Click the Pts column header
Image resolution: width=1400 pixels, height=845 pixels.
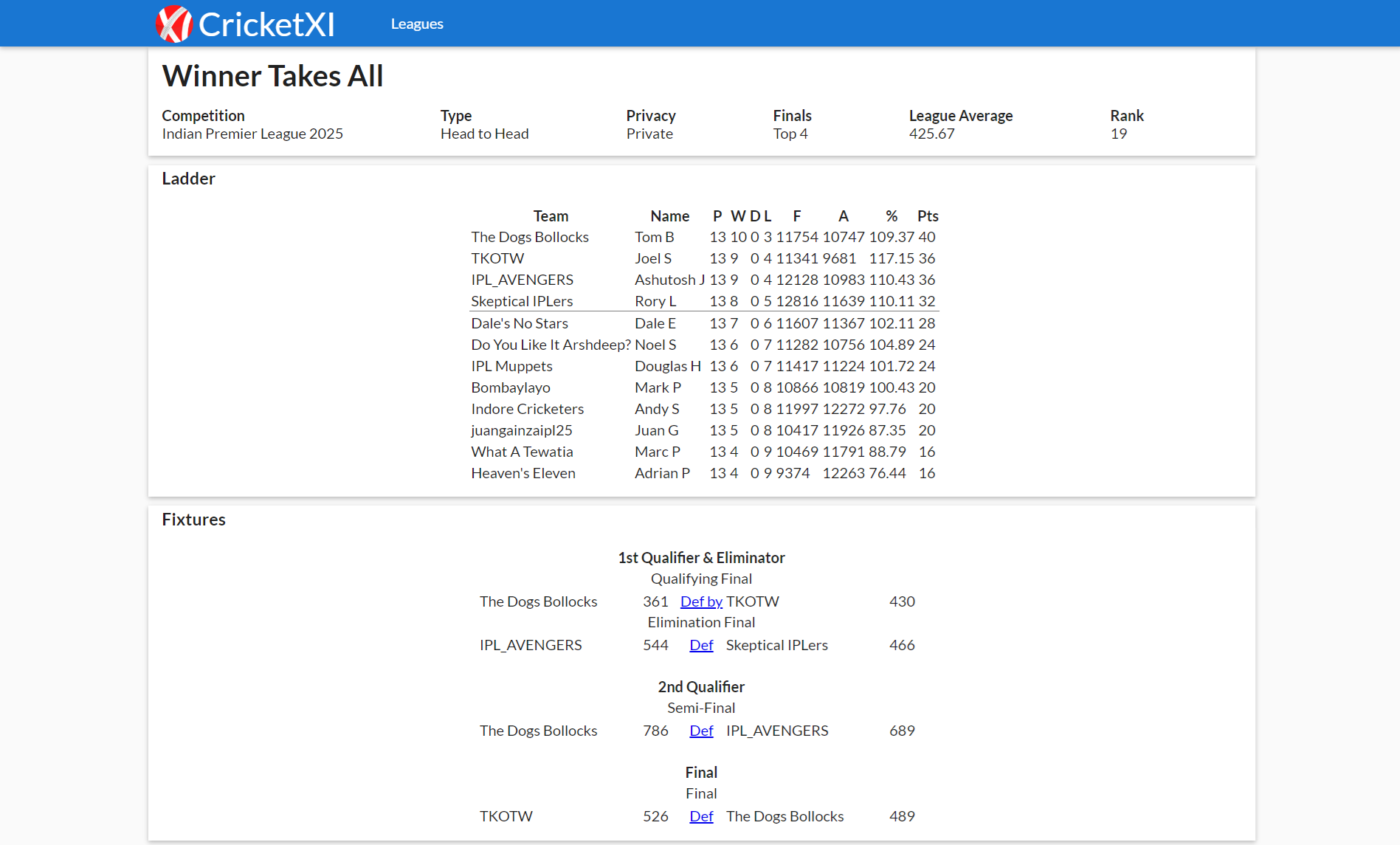coord(928,215)
